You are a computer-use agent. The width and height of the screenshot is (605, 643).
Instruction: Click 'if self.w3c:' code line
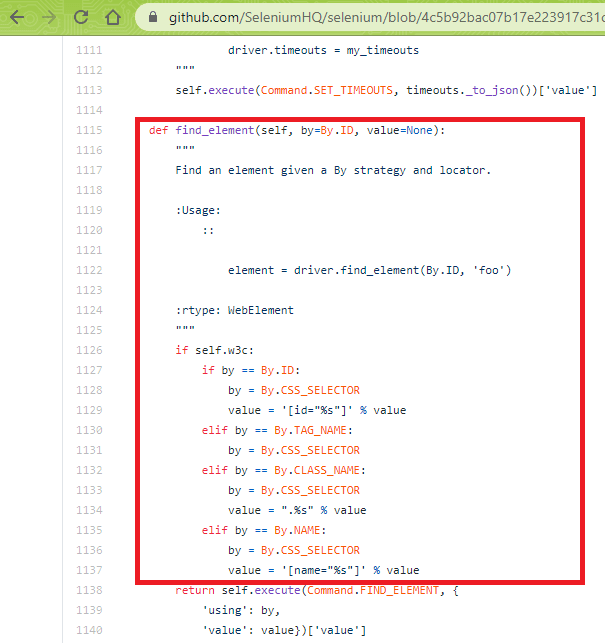pyautogui.click(x=215, y=350)
